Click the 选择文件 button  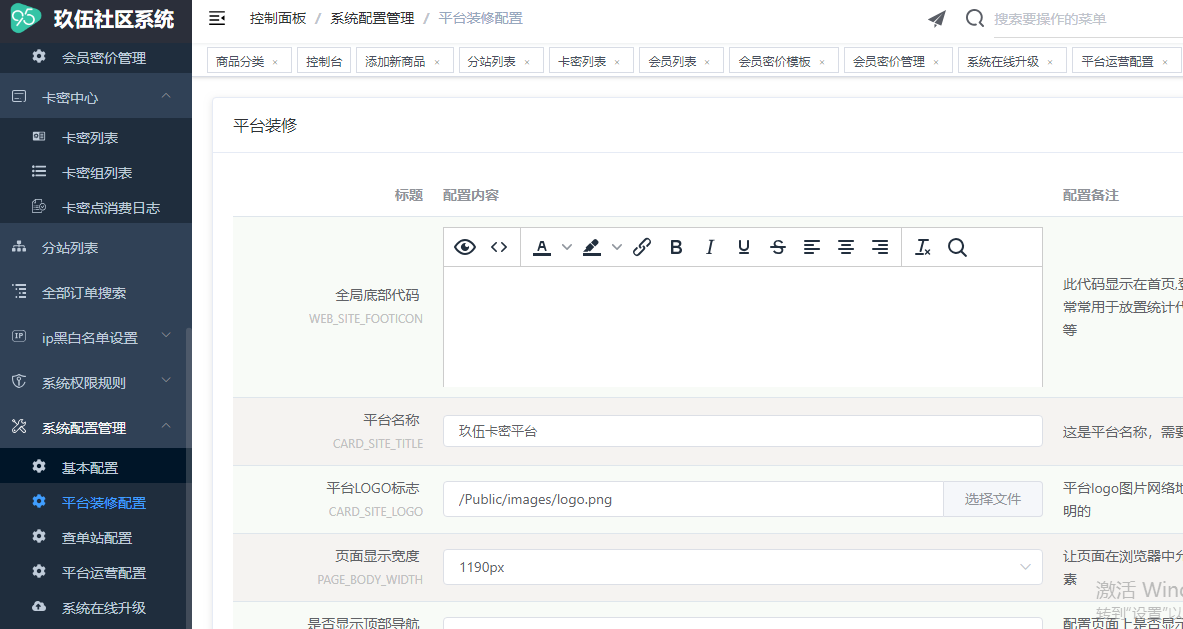(993, 499)
